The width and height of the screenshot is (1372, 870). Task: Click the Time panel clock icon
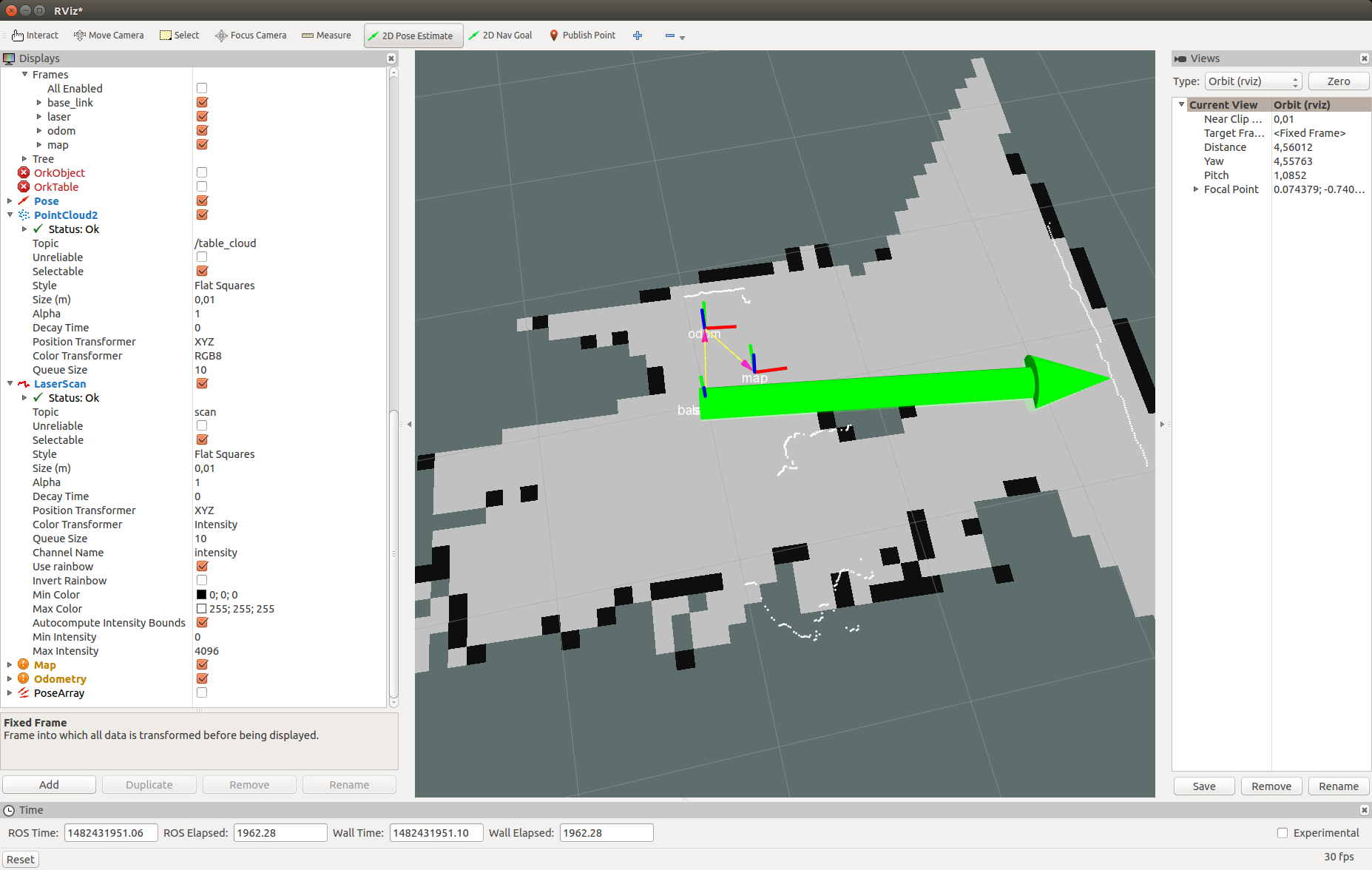pyautogui.click(x=9, y=810)
